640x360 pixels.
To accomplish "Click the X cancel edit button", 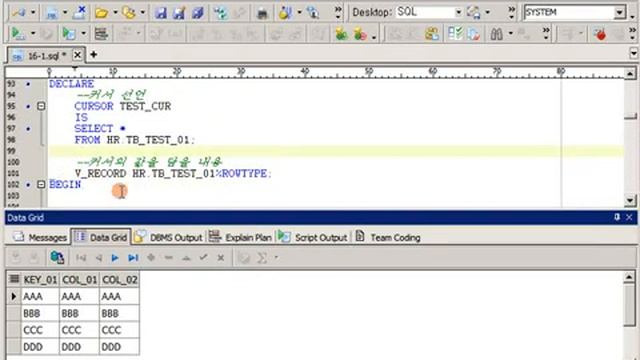I will click(221, 258).
